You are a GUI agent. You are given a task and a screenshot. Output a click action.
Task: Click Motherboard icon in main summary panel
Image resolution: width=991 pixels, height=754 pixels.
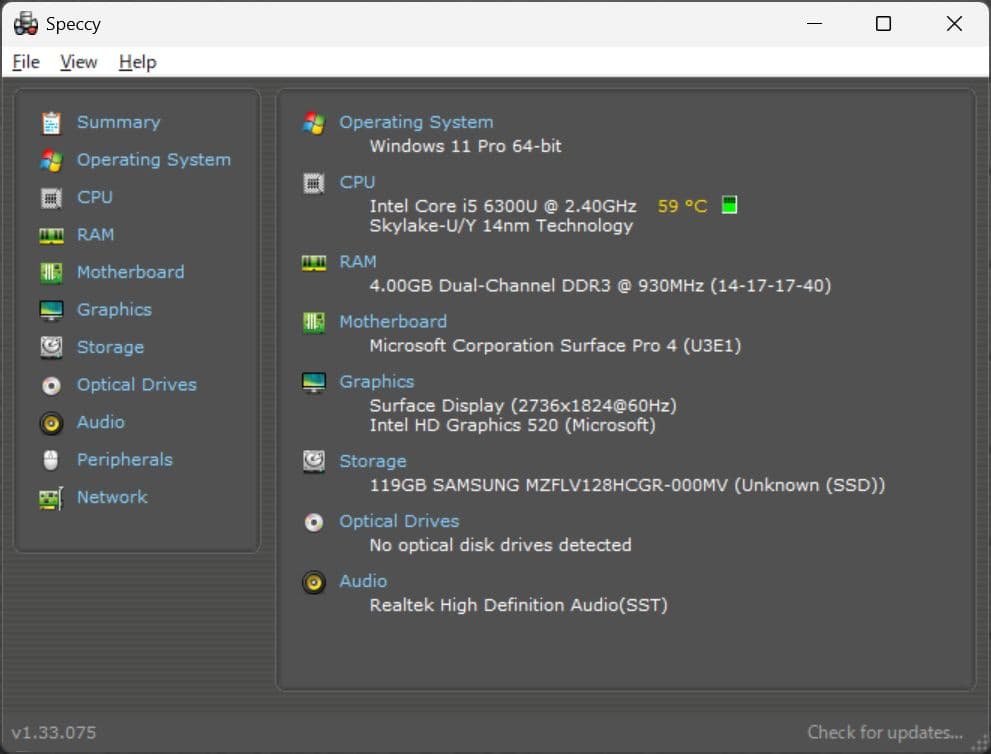(313, 322)
